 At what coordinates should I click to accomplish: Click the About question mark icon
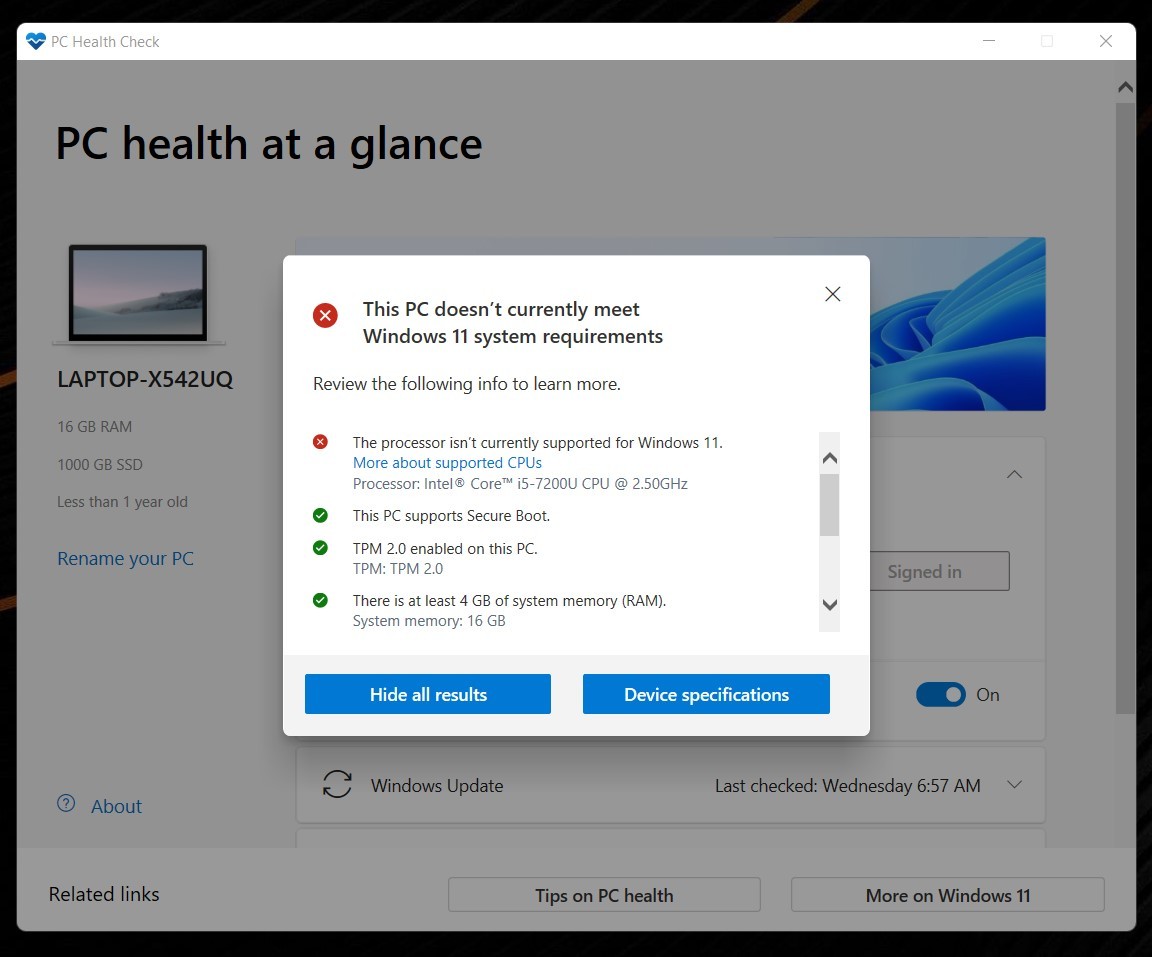(x=66, y=803)
